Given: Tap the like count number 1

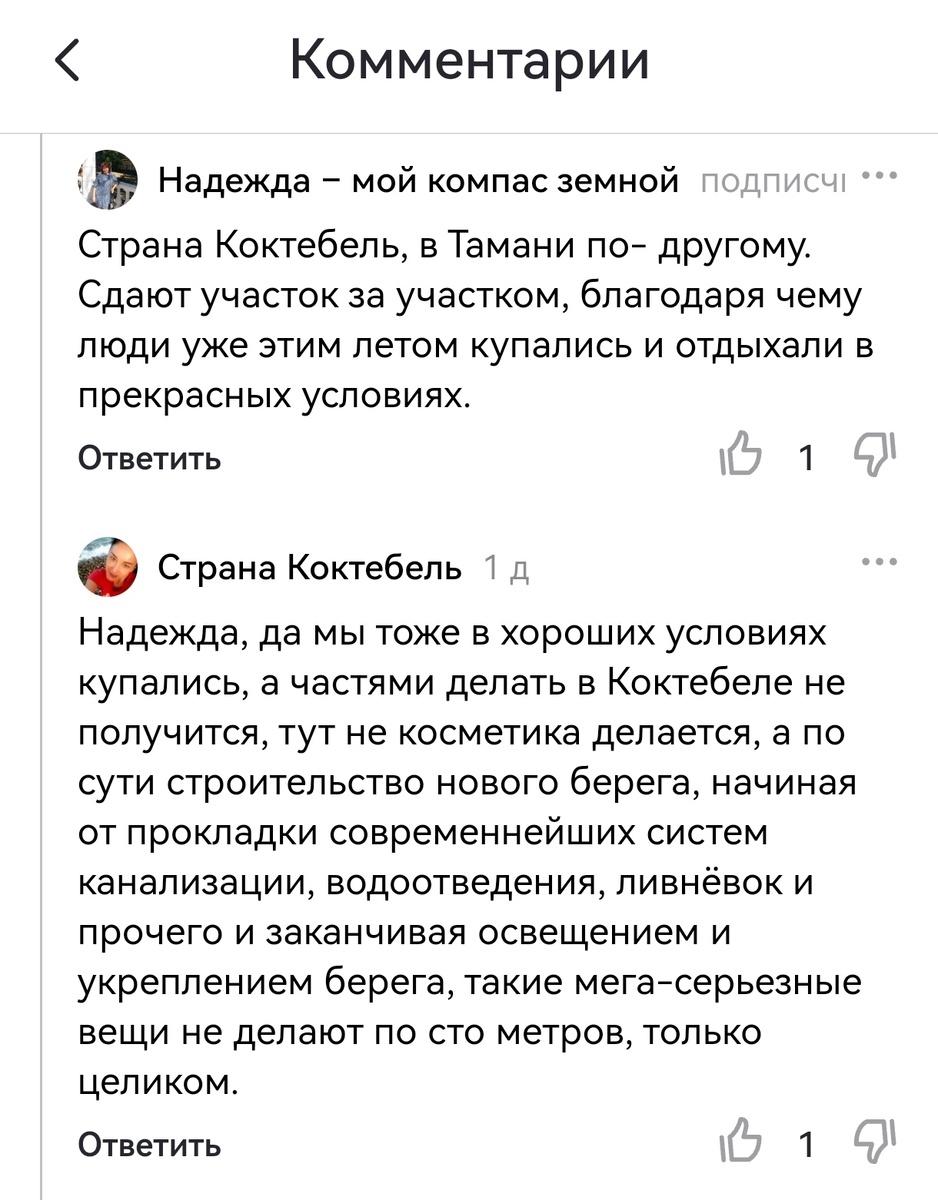Looking at the screenshot, I should pos(806,457).
